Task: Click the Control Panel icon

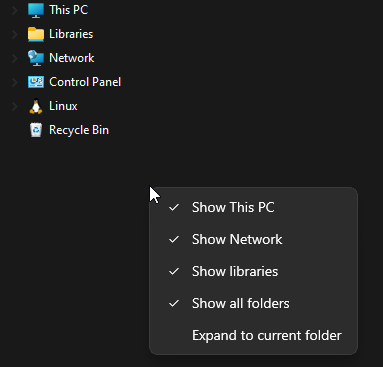Action: click(x=36, y=82)
